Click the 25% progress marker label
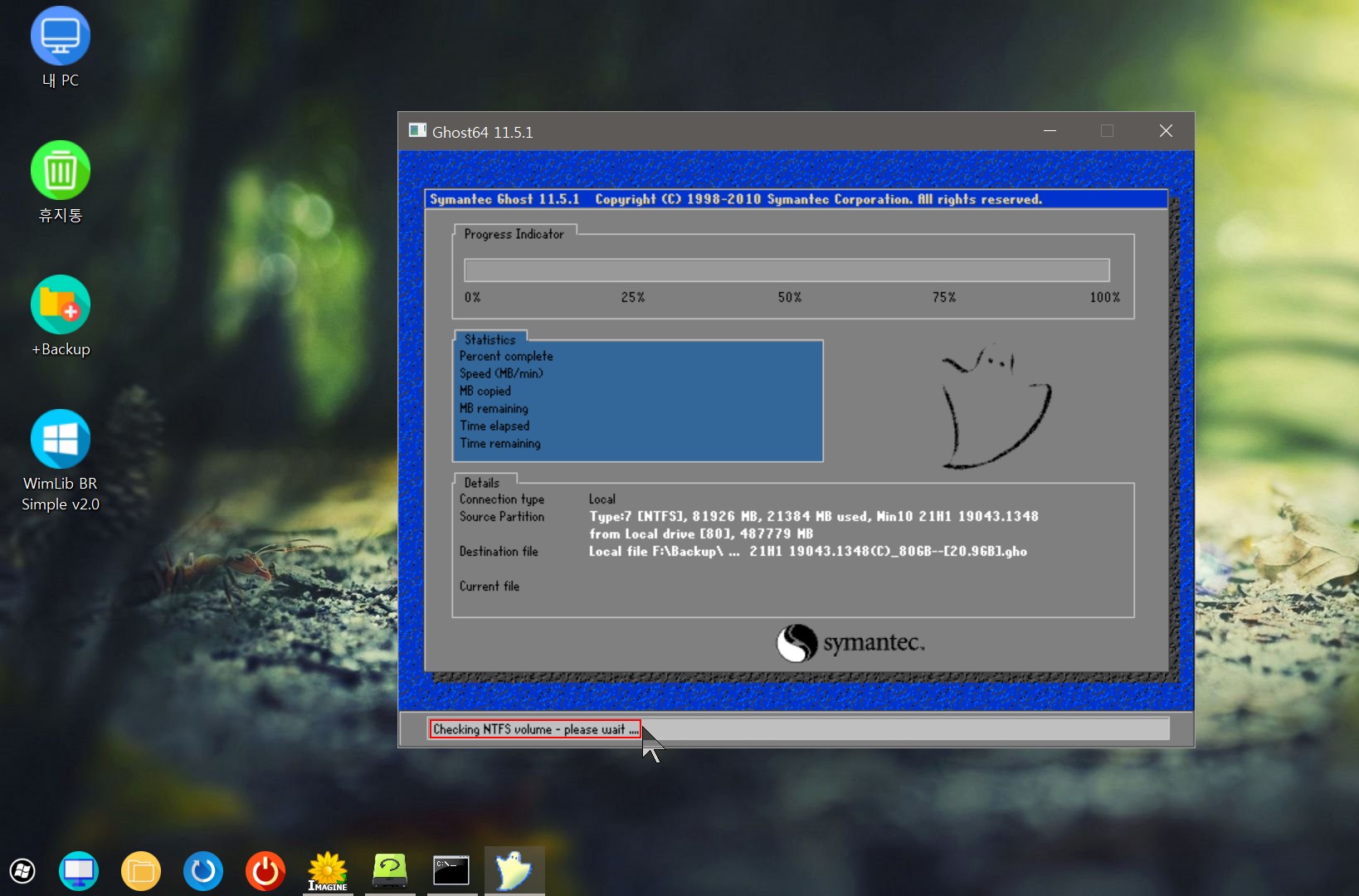The height and width of the screenshot is (896, 1359). [633, 297]
